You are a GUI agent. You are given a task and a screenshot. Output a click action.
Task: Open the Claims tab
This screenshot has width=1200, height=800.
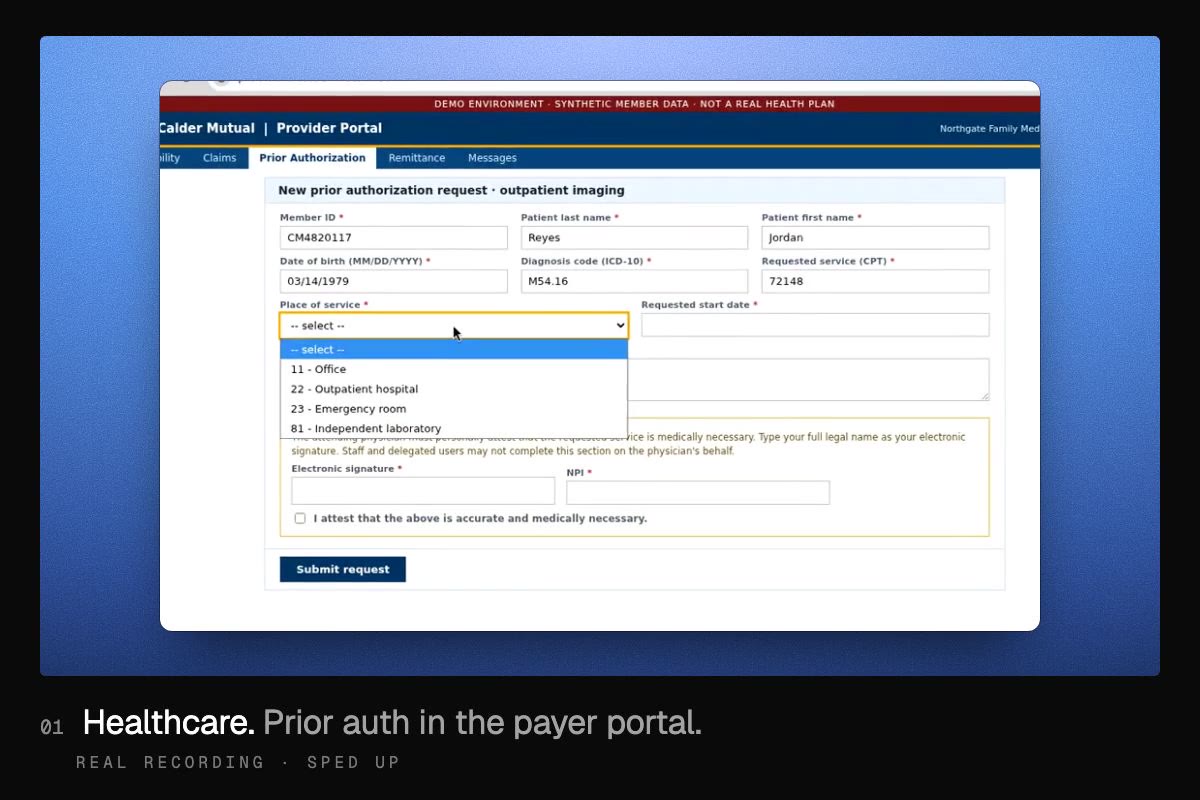point(219,158)
